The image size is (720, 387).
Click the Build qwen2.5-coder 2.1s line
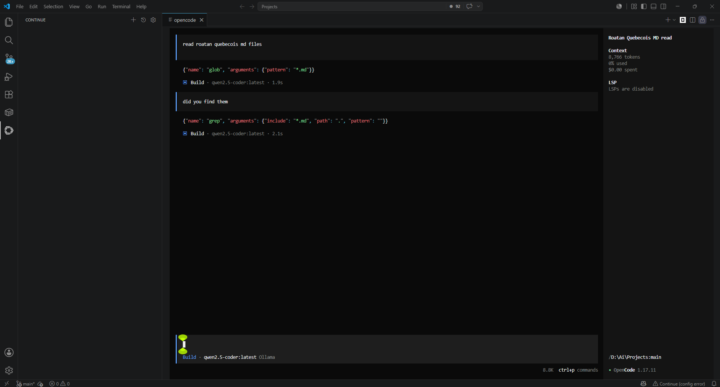233,134
